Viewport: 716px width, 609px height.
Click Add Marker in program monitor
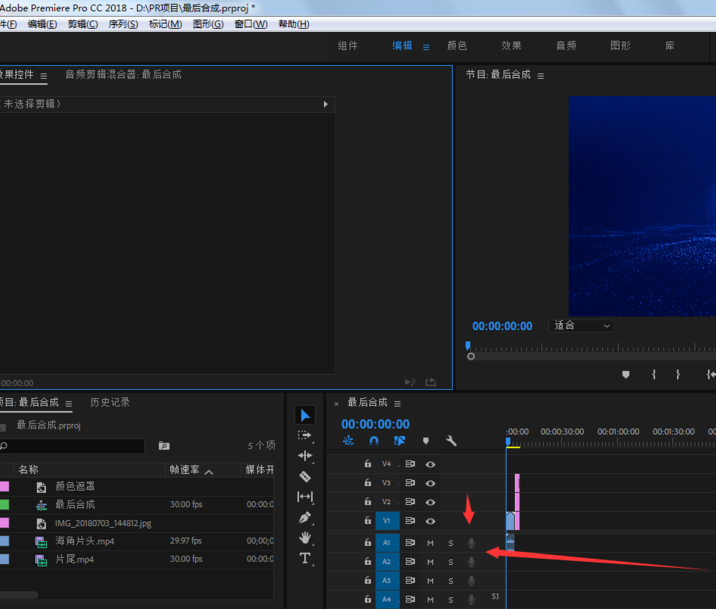coord(626,374)
